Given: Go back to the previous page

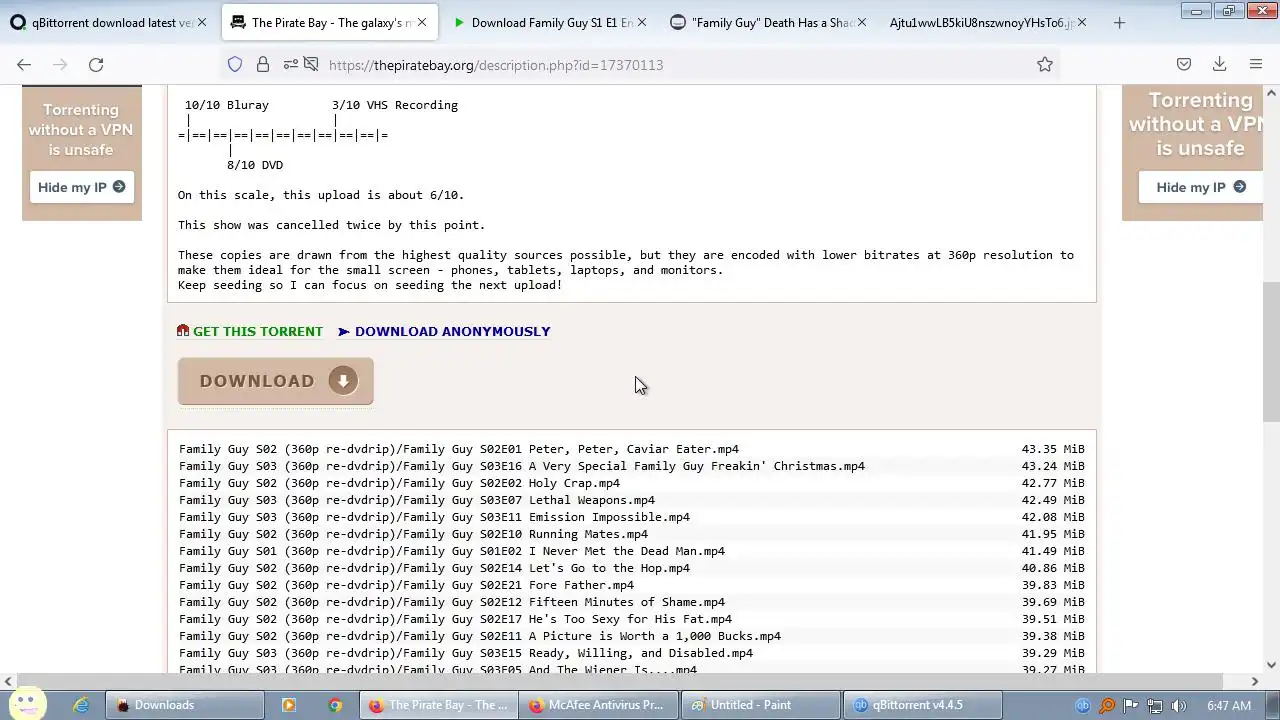Looking at the screenshot, I should [24, 64].
